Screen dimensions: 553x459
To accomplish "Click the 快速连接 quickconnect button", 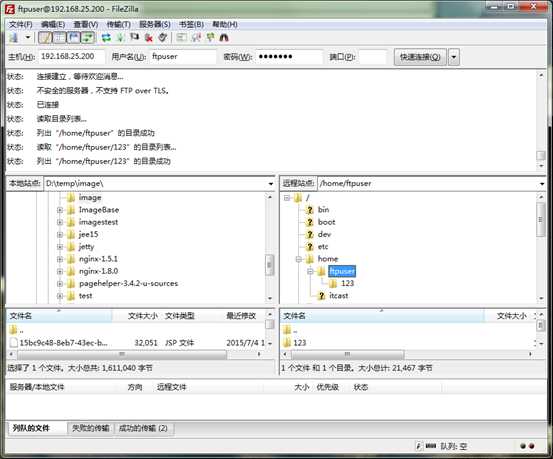I will pos(420,57).
